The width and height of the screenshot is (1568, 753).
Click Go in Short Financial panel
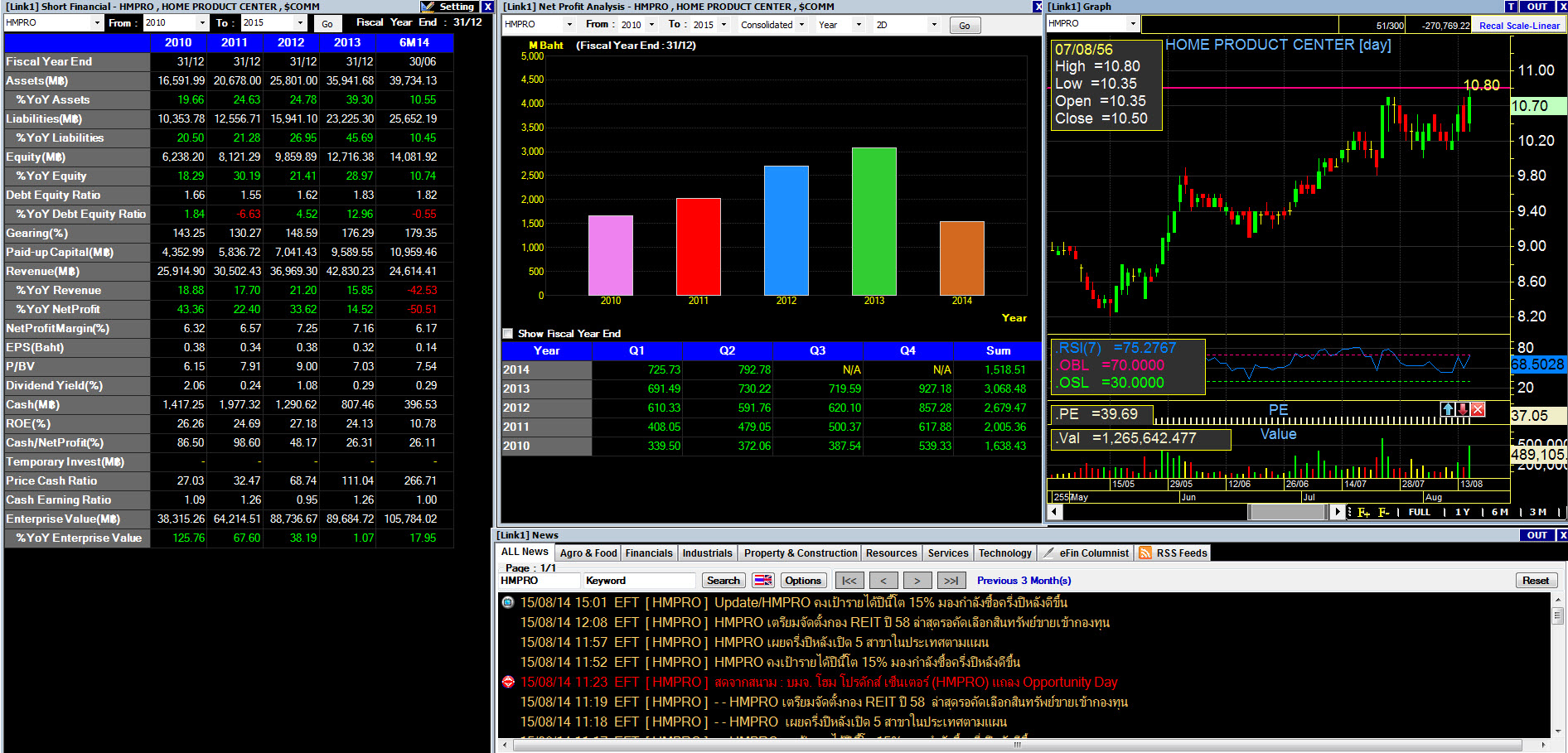point(327,24)
